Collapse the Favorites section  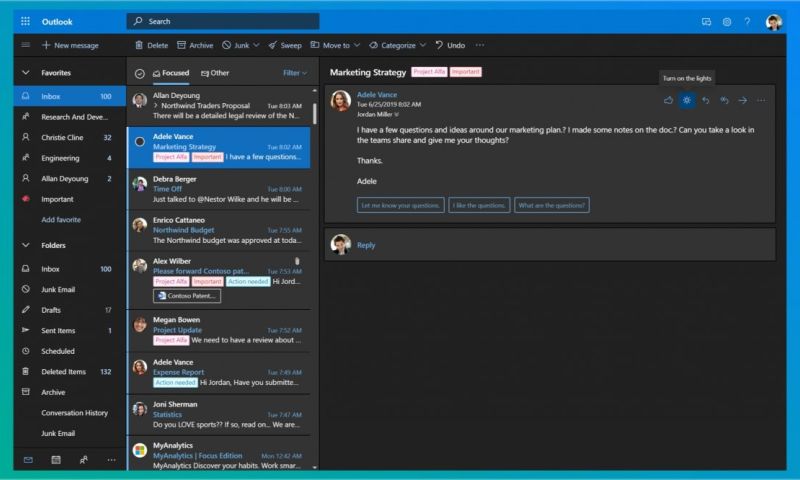tap(26, 72)
